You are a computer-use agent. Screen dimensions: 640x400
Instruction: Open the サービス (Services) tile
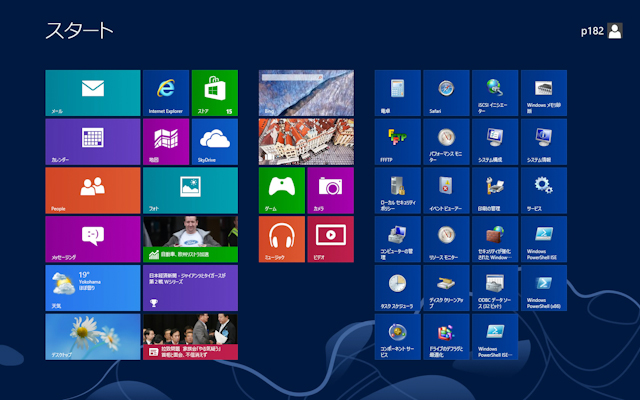coord(544,191)
